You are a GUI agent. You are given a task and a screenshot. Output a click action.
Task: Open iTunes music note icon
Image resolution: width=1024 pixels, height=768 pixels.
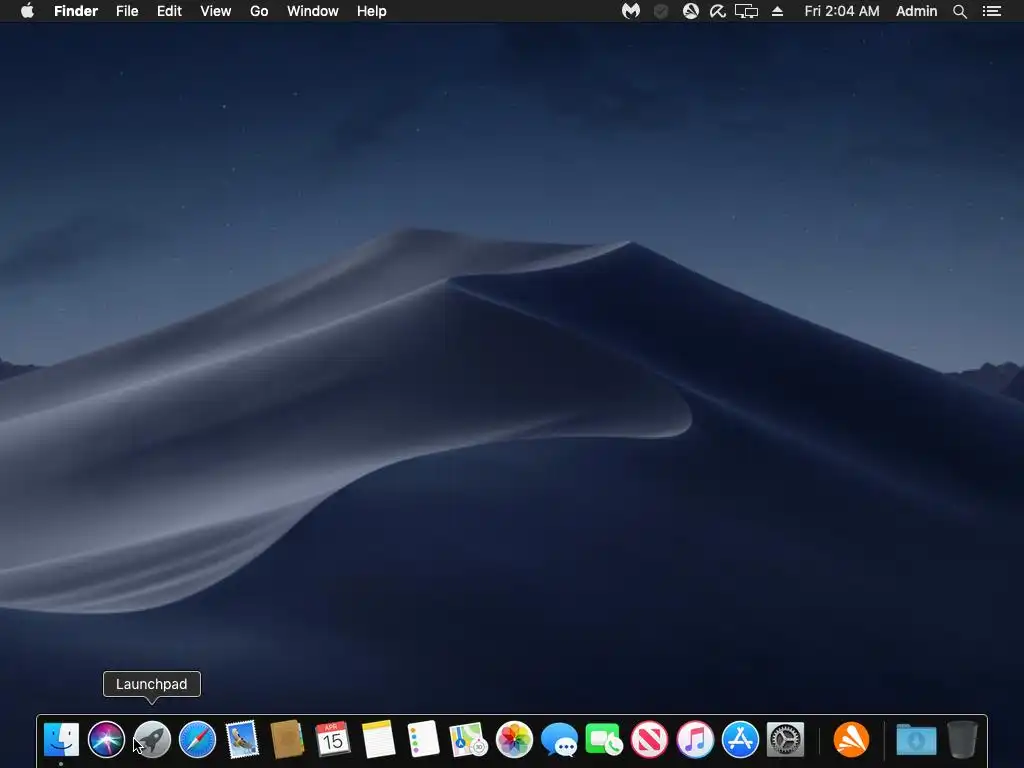click(695, 740)
